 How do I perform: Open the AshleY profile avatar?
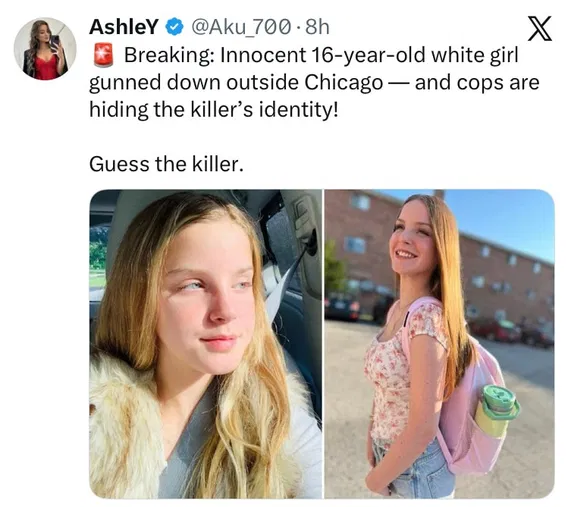point(45,49)
